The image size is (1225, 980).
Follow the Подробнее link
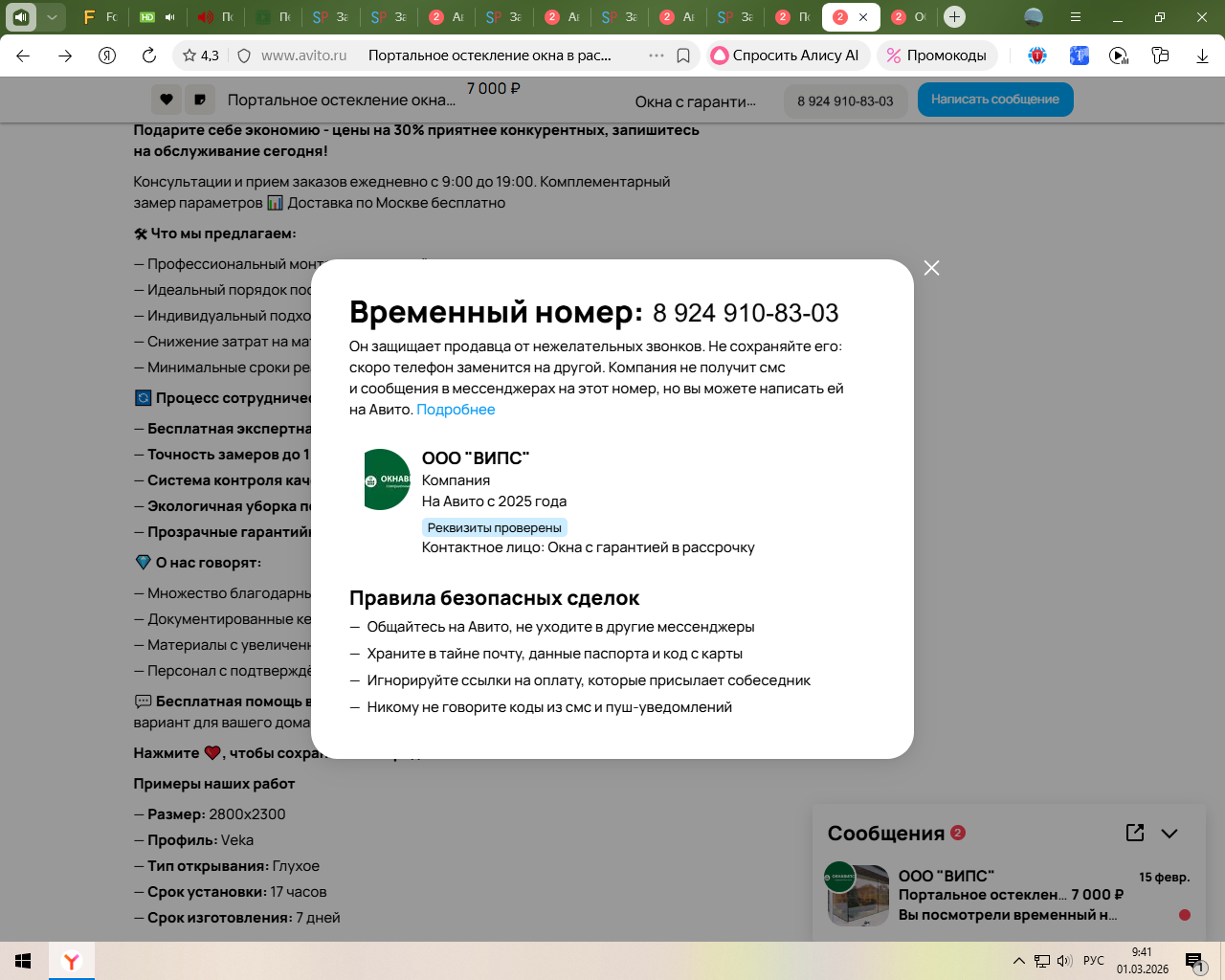456,410
